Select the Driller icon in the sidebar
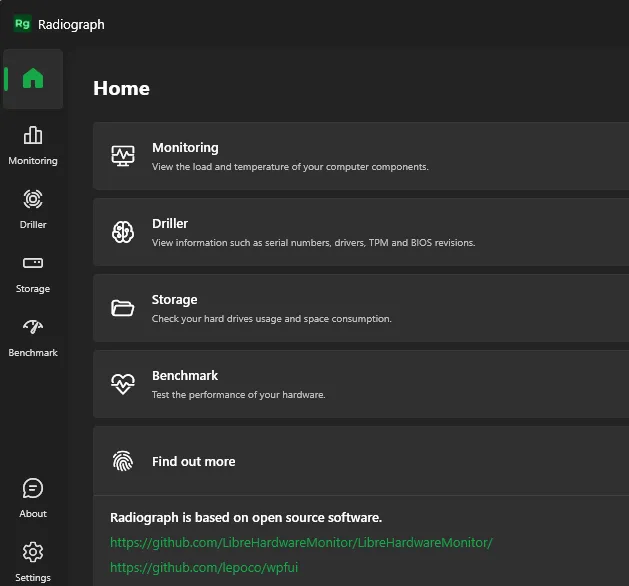This screenshot has height=586, width=629. 33,200
